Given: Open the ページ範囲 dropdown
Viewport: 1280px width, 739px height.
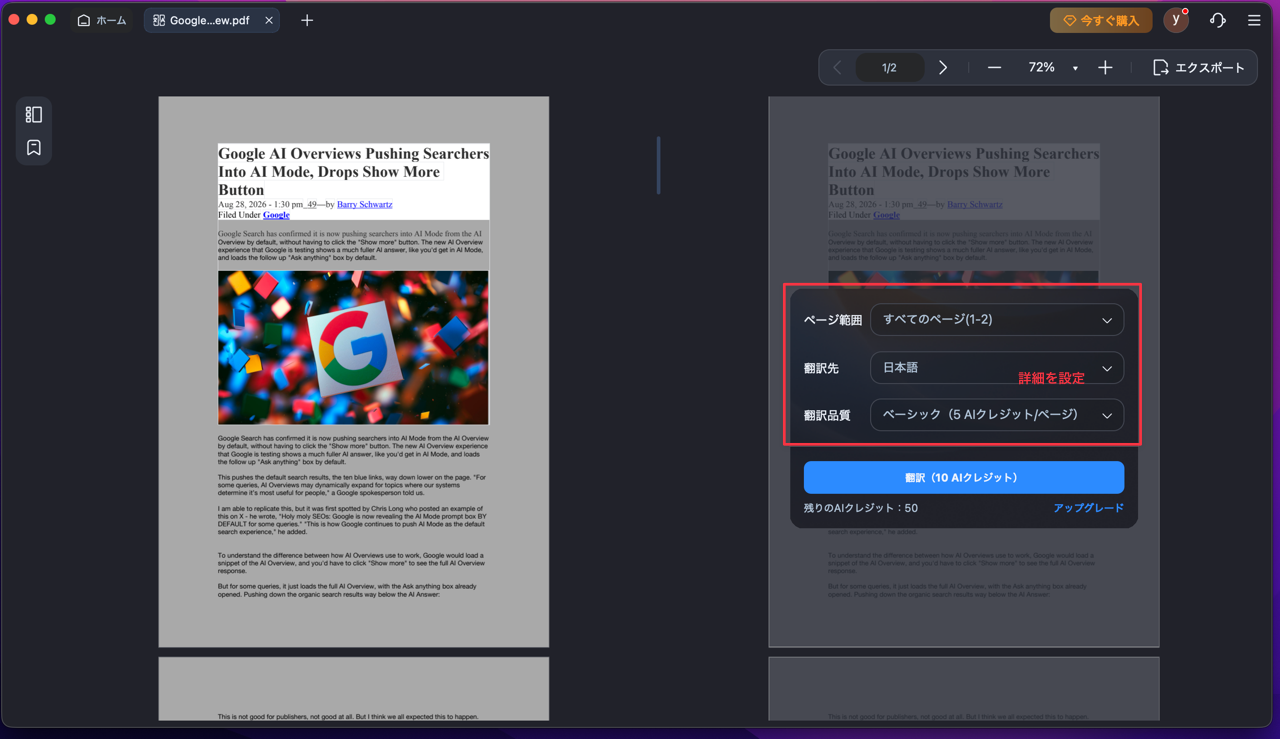Looking at the screenshot, I should (997, 320).
